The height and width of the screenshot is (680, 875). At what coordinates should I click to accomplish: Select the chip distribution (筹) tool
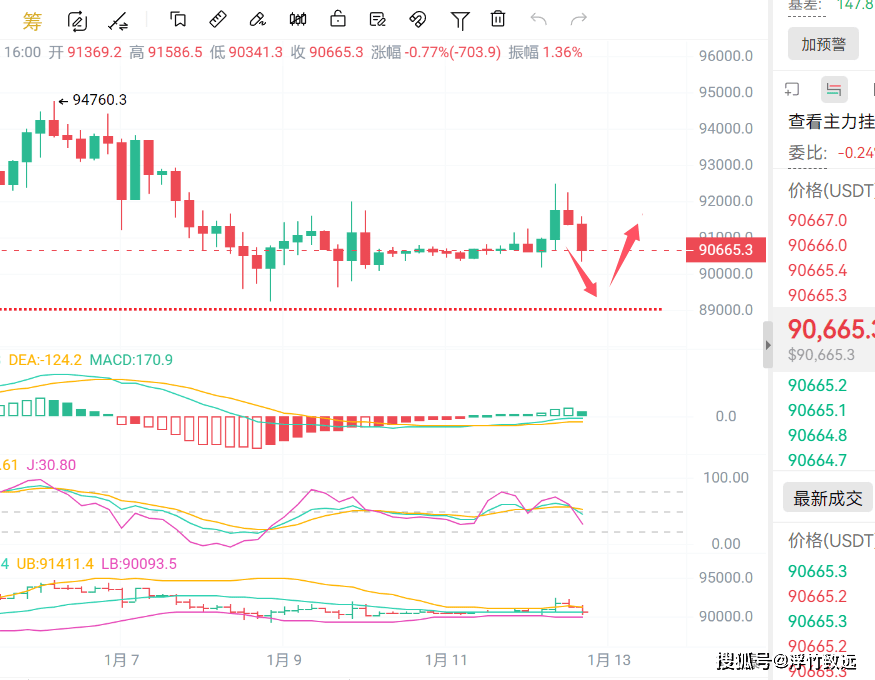click(32, 20)
